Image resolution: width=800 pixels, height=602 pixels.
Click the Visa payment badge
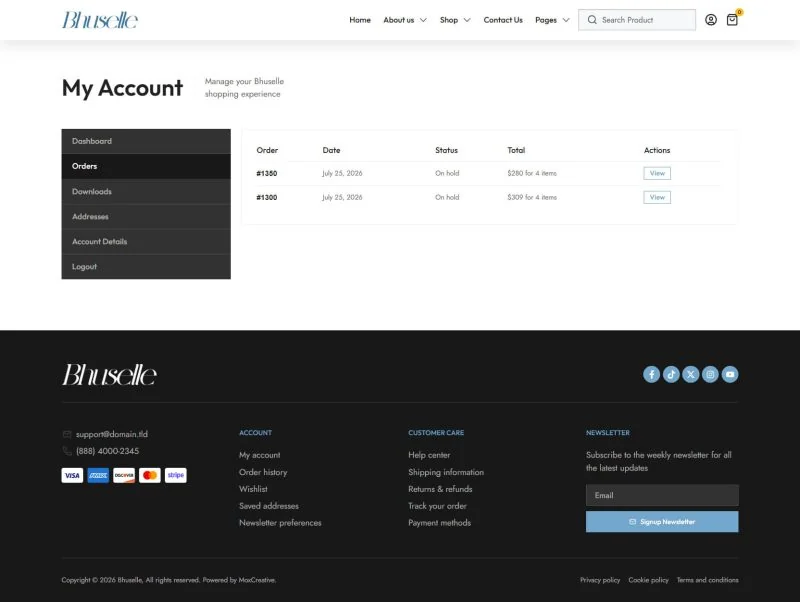72,475
